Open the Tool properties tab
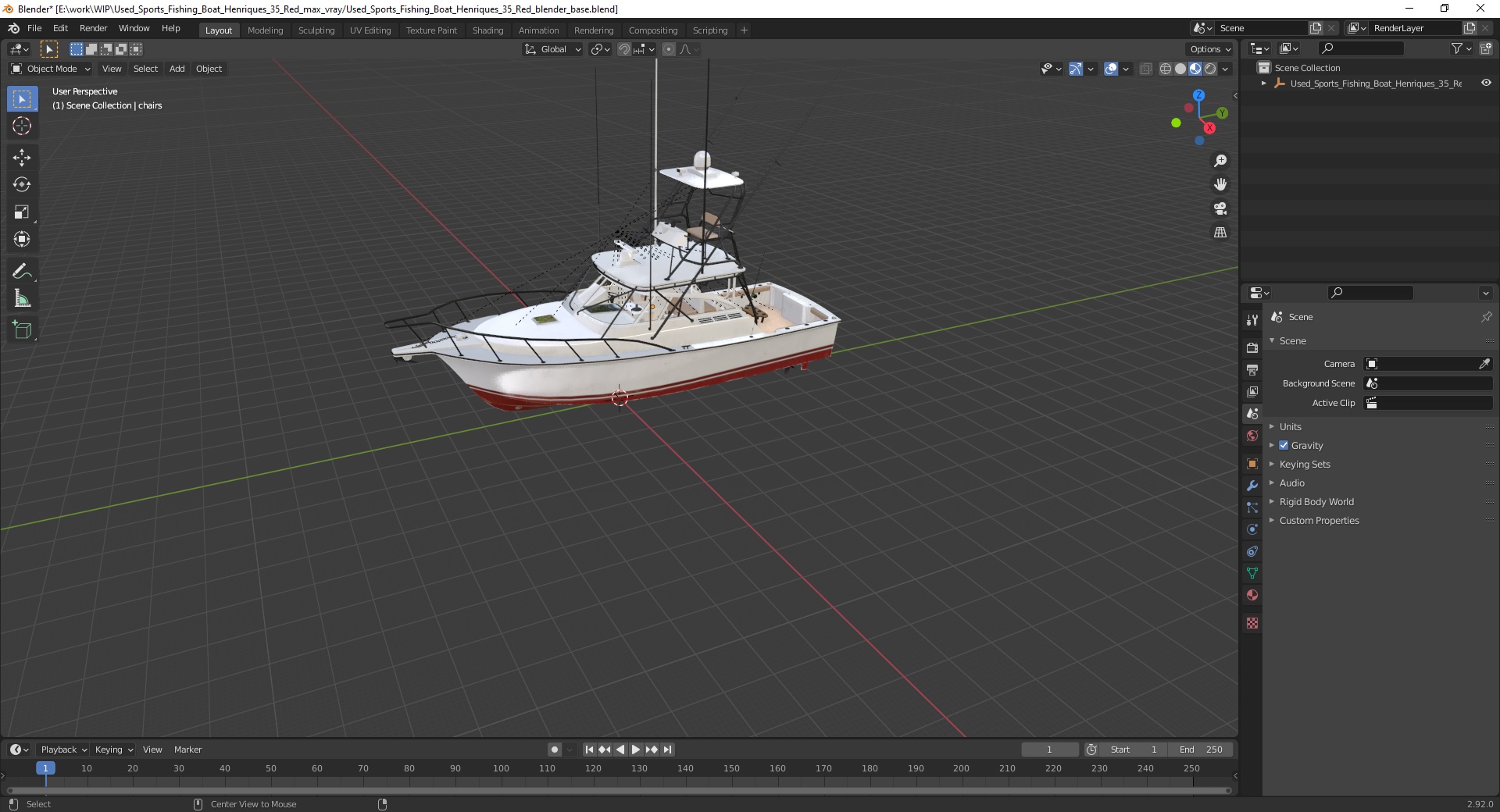Viewport: 1500px width, 812px height. (1252, 320)
